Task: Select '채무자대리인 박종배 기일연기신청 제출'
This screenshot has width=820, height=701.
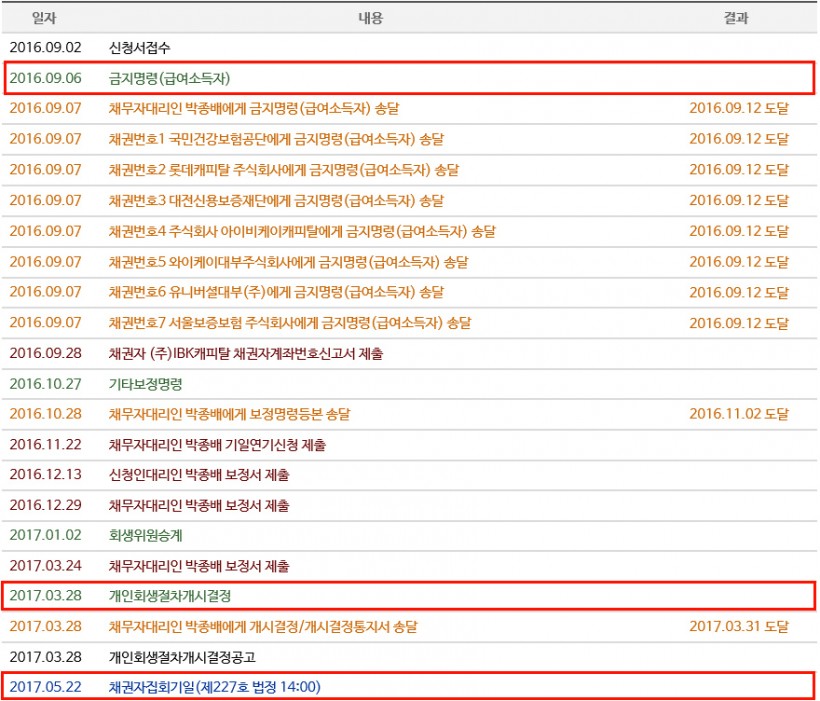Action: [x=218, y=446]
